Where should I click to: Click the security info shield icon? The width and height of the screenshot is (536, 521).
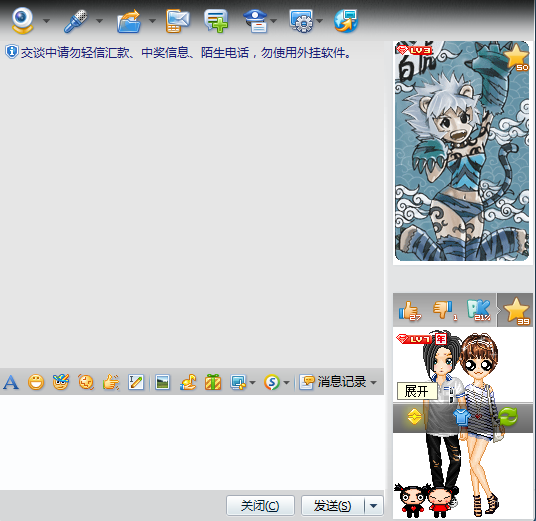(11, 52)
